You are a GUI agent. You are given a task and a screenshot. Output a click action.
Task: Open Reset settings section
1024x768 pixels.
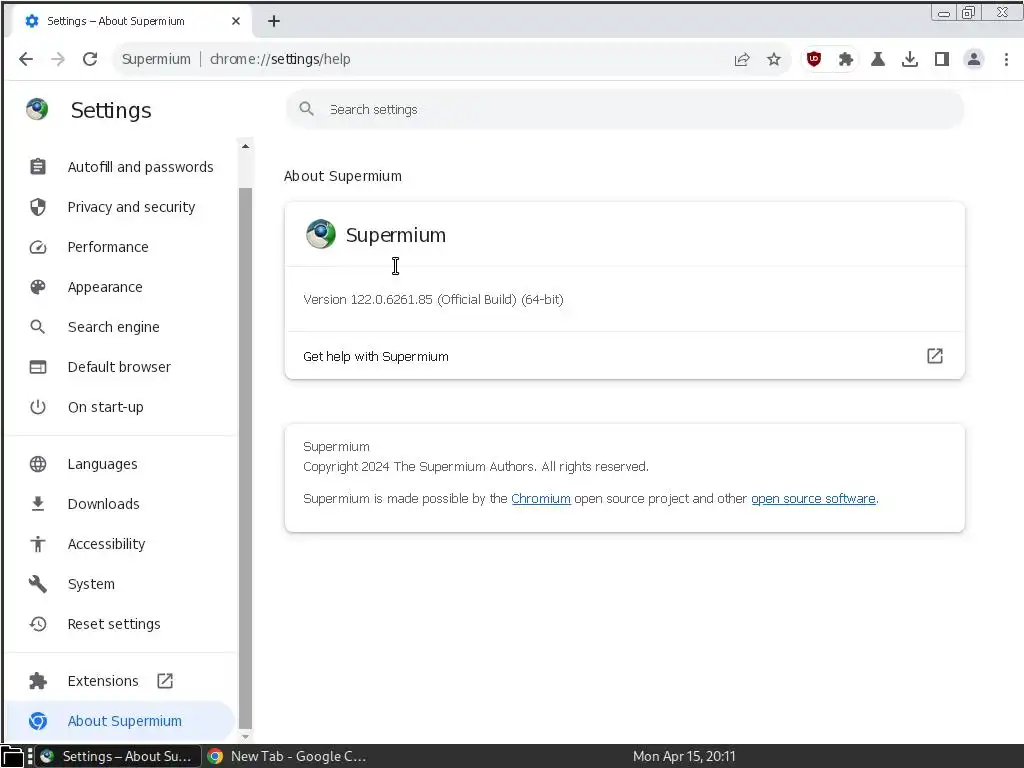tap(121, 624)
